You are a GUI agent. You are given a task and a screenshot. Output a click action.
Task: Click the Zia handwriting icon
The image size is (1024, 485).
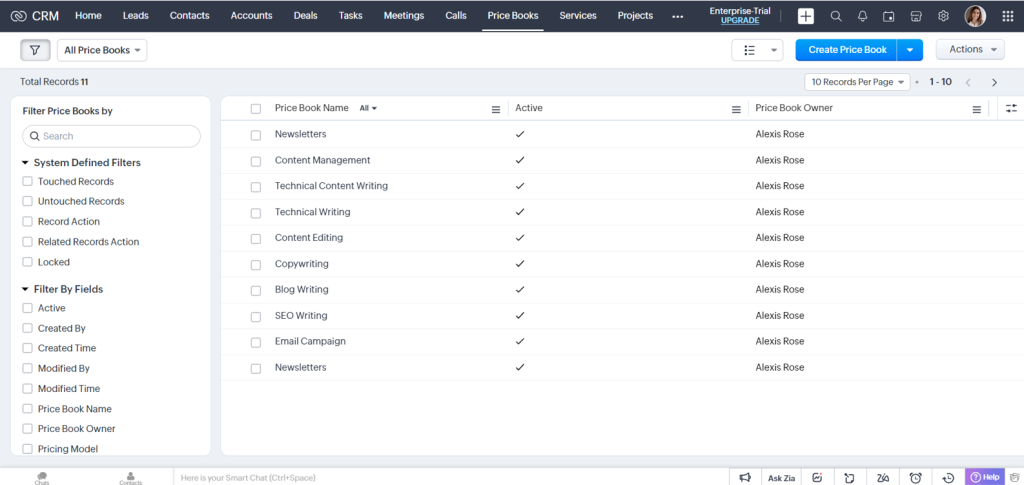(x=883, y=477)
